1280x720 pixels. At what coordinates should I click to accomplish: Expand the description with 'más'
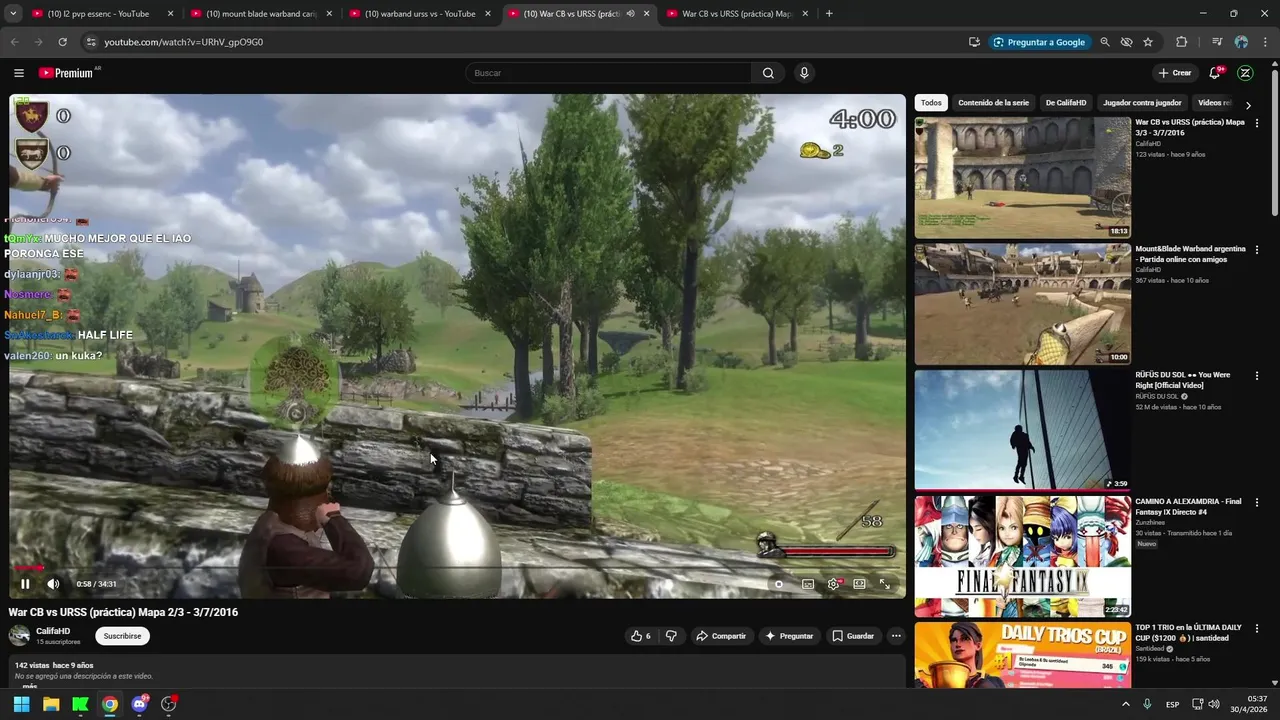point(29,686)
